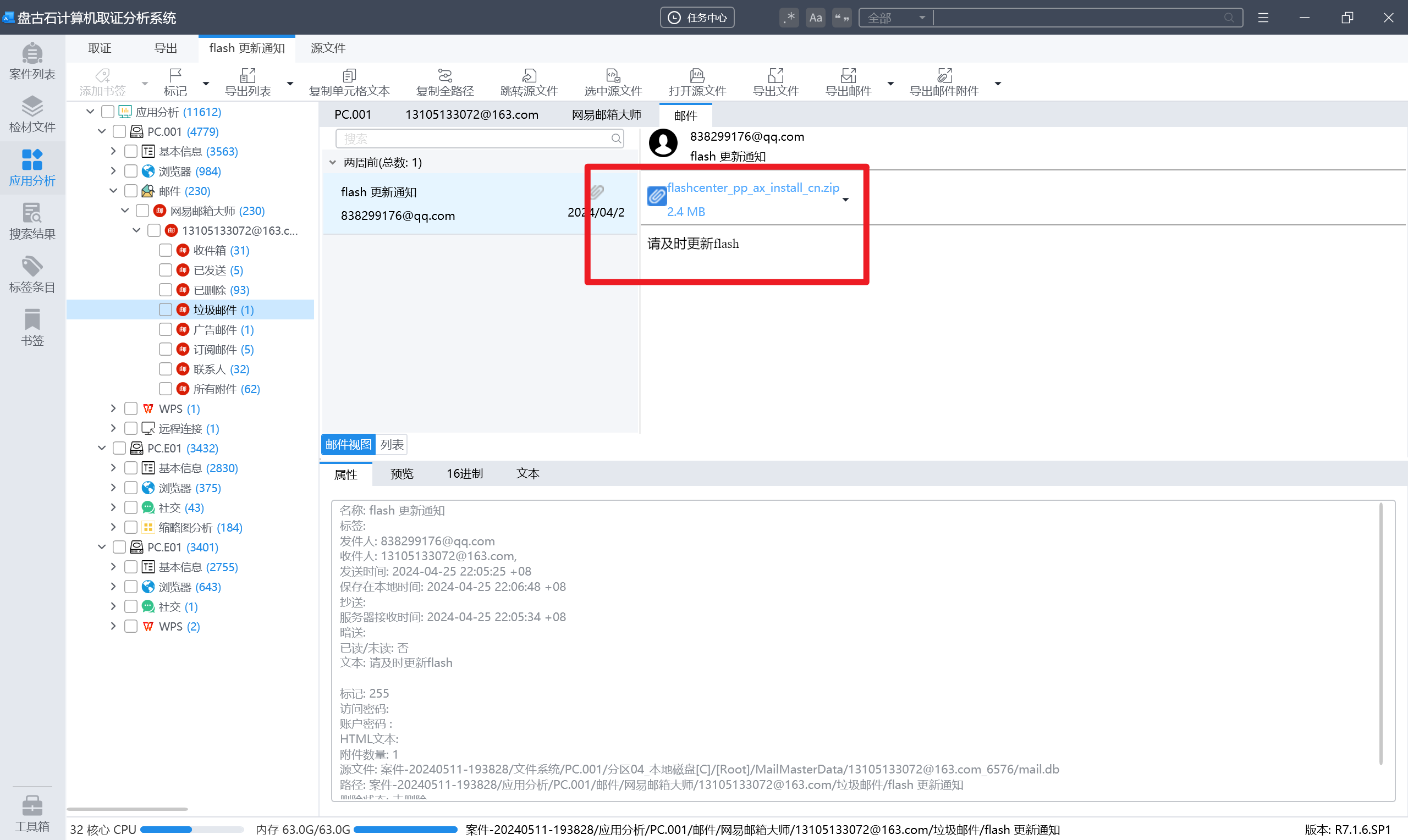Click the attachment paperclip icon beside flashcenter zip

click(657, 196)
